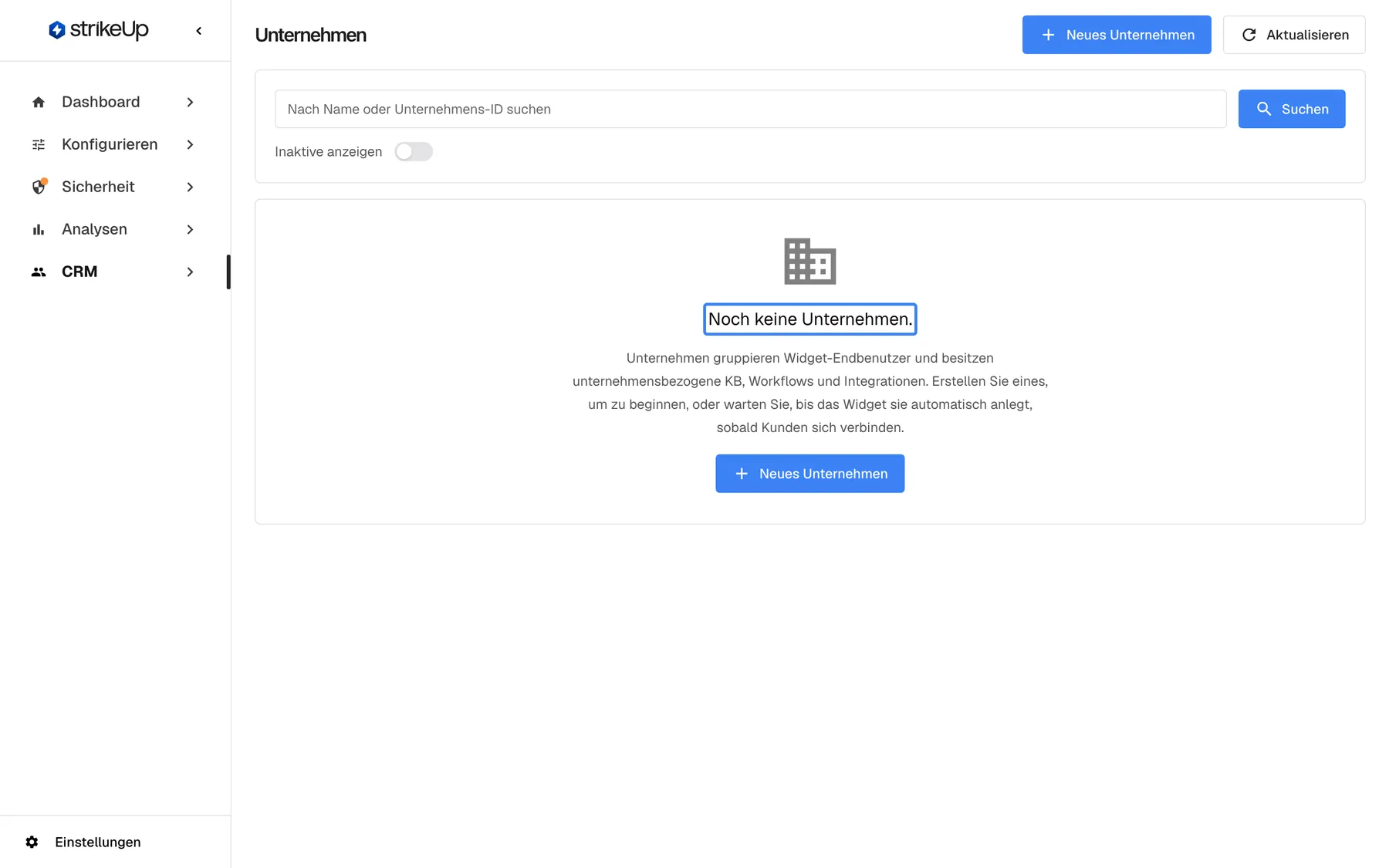Open the Konfigurieren menu item
The width and height of the screenshot is (1389, 868).
pos(113,144)
